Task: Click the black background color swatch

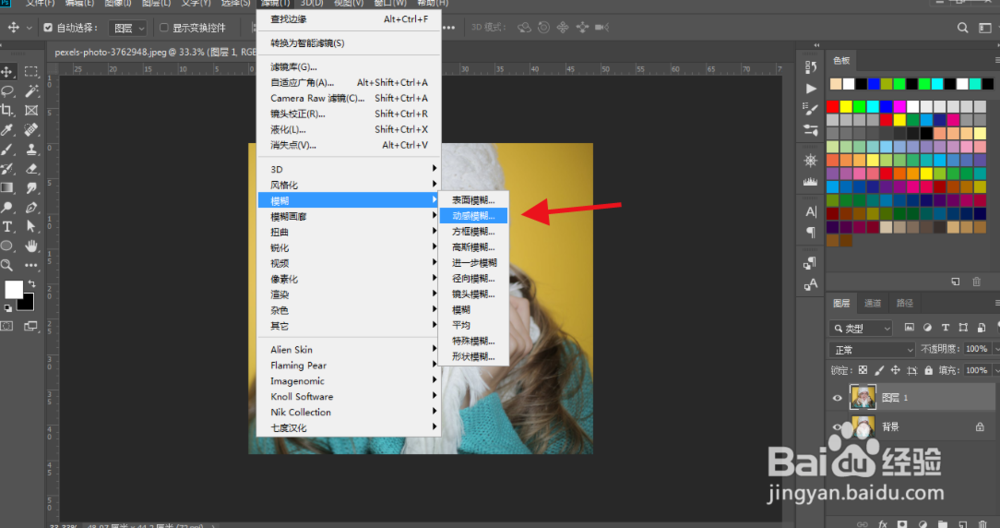Action: pos(26,302)
